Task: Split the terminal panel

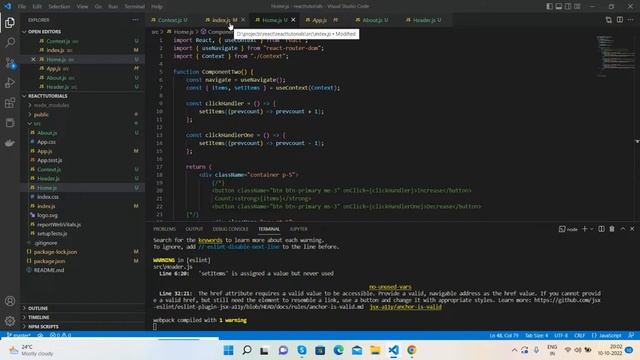Action: tap(601, 229)
